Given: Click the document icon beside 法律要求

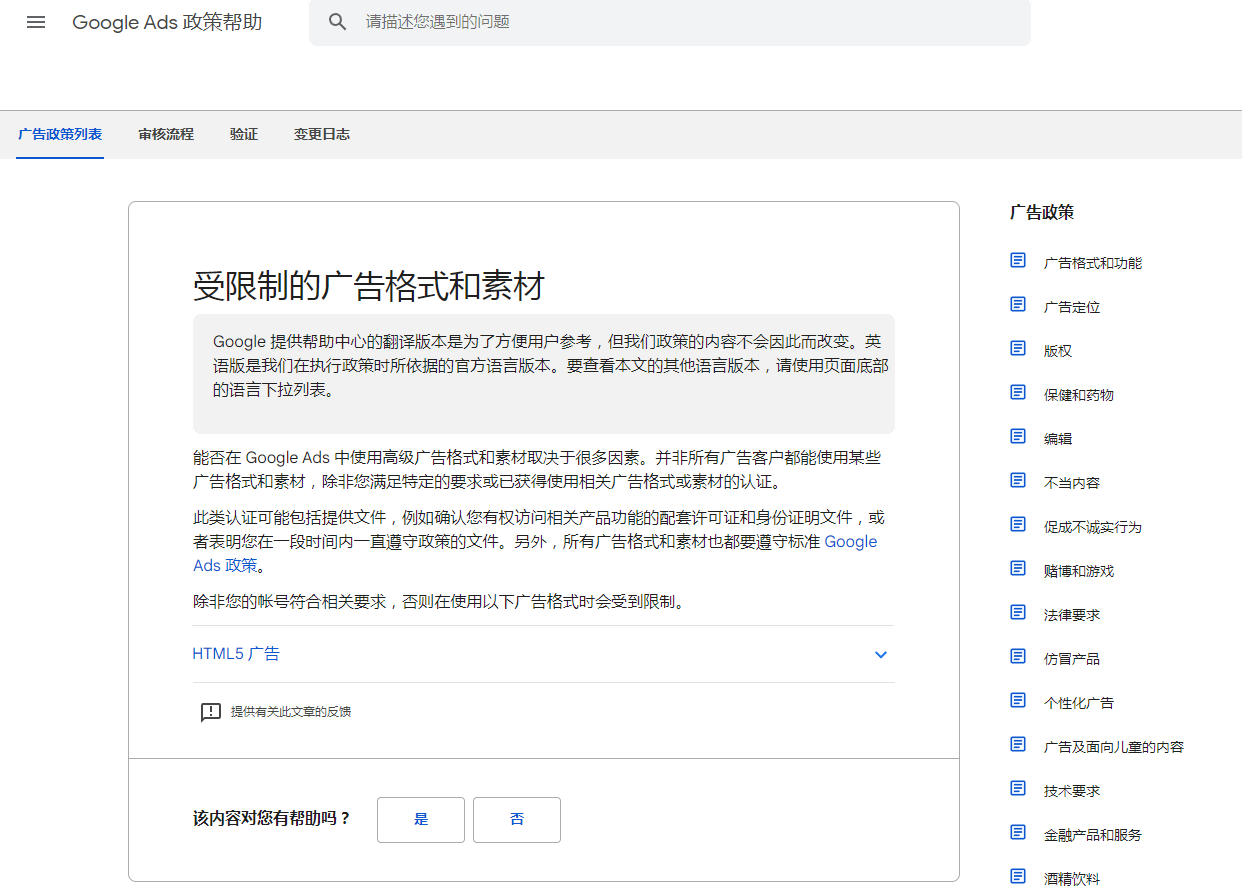Looking at the screenshot, I should 1018,612.
